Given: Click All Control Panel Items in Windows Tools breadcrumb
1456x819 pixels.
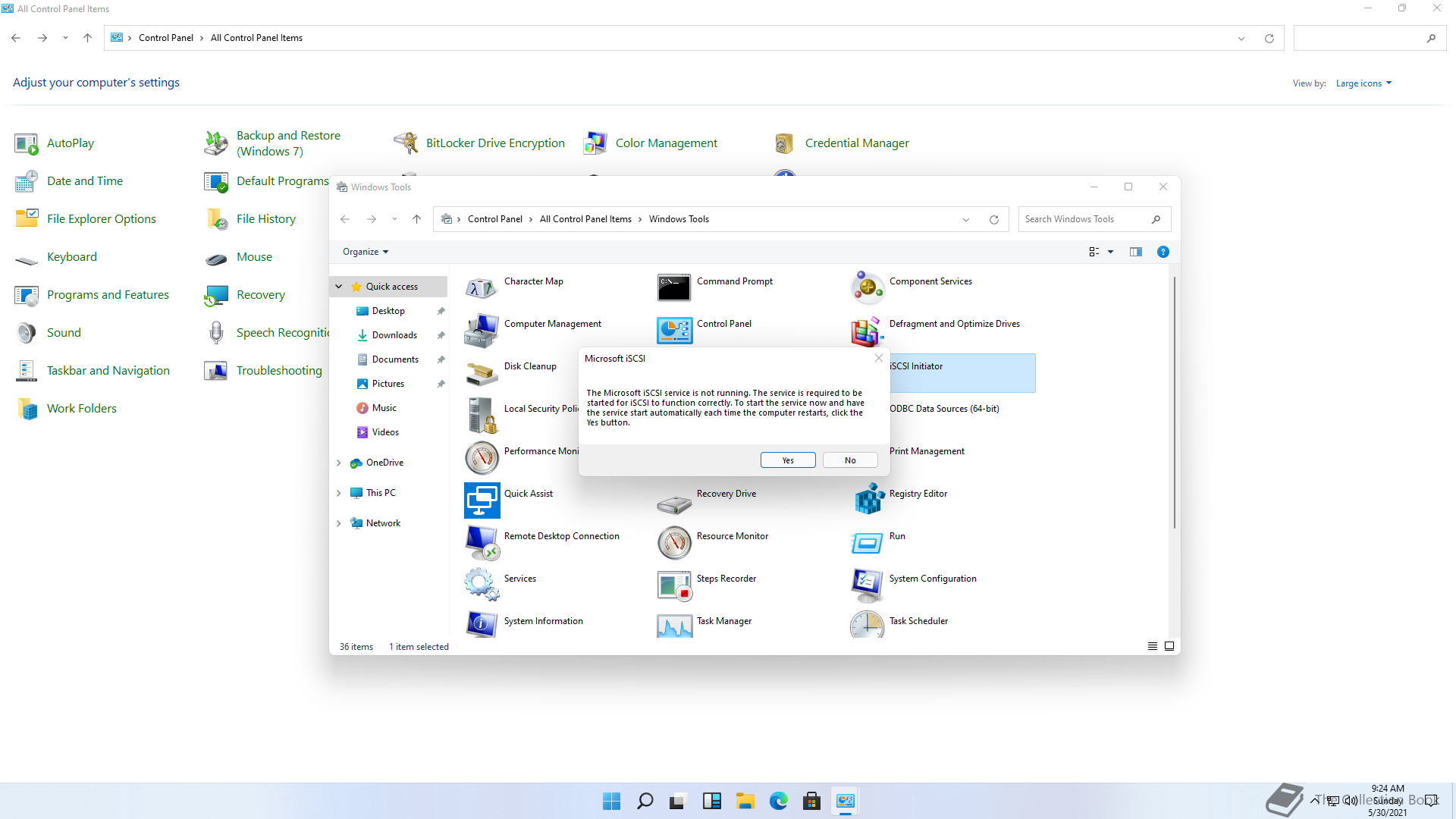Looking at the screenshot, I should 585,219.
